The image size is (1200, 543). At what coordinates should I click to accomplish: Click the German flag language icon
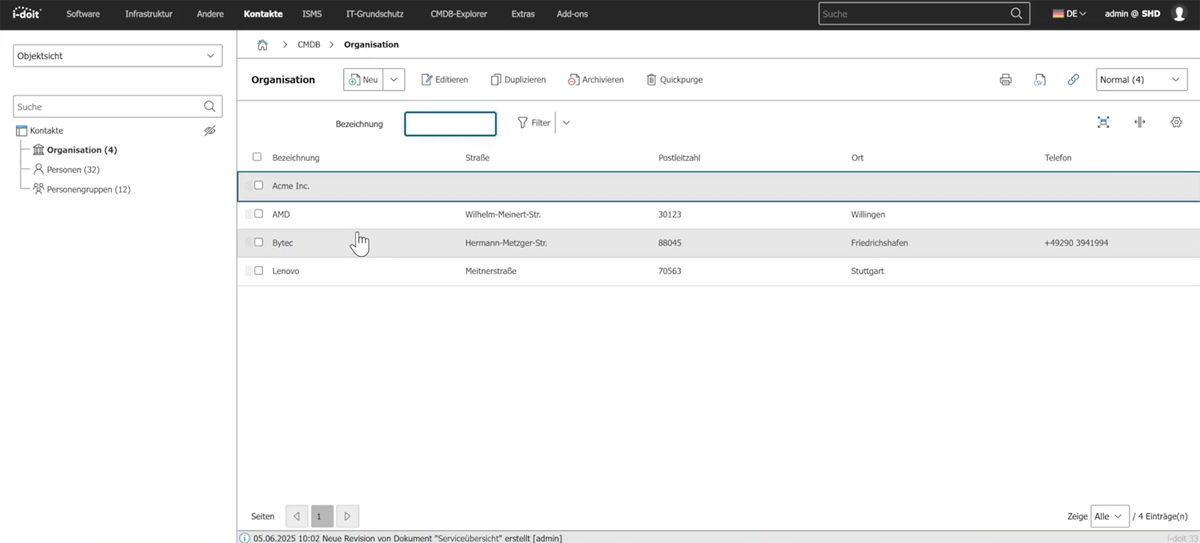click(1057, 14)
